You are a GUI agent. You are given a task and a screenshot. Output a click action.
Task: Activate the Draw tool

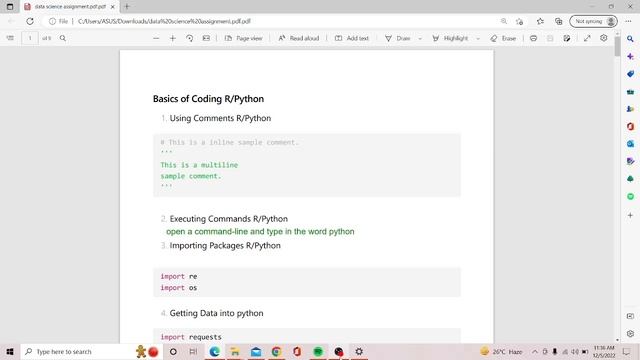point(398,38)
